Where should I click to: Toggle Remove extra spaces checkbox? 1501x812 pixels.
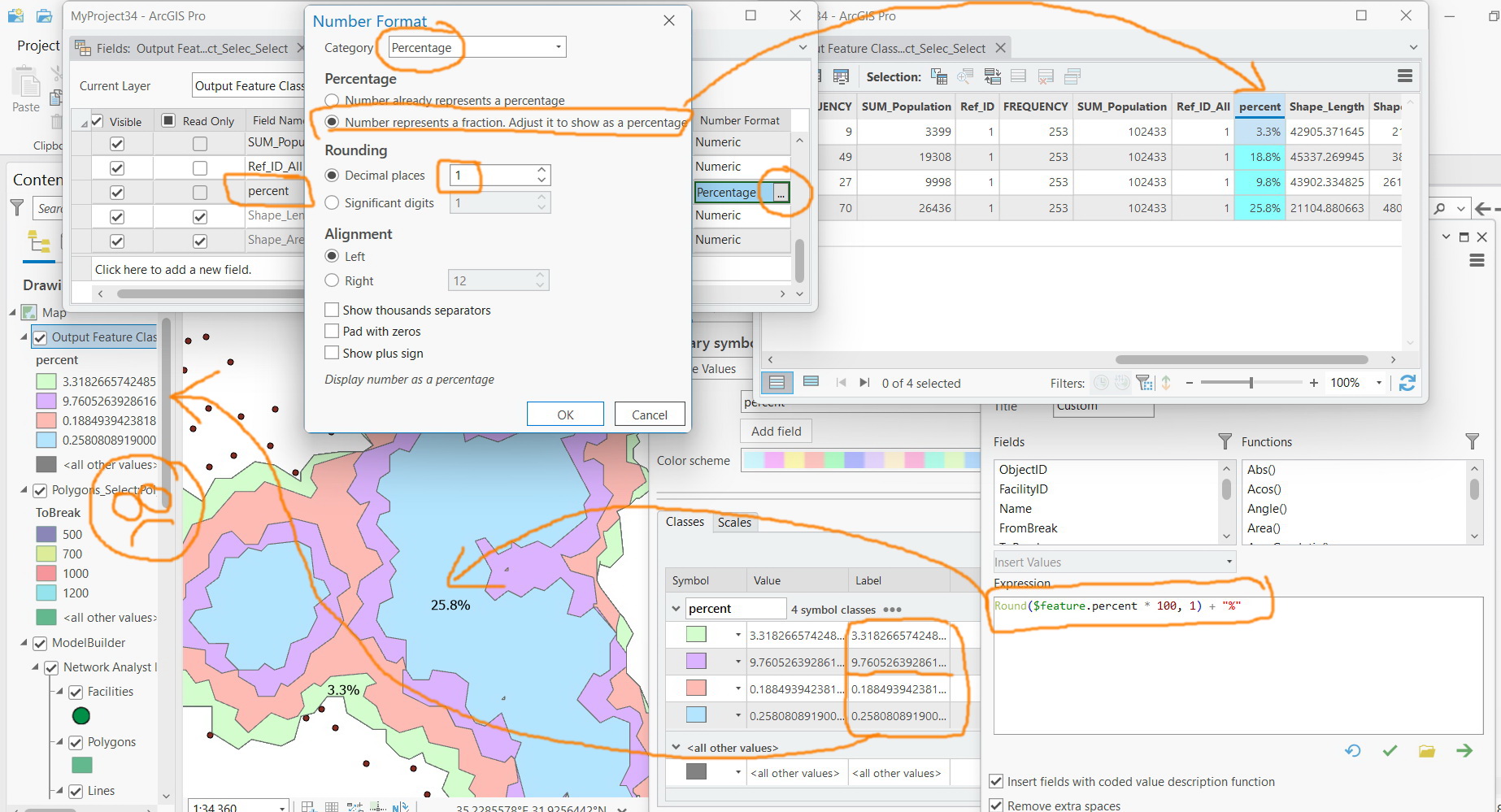996,805
